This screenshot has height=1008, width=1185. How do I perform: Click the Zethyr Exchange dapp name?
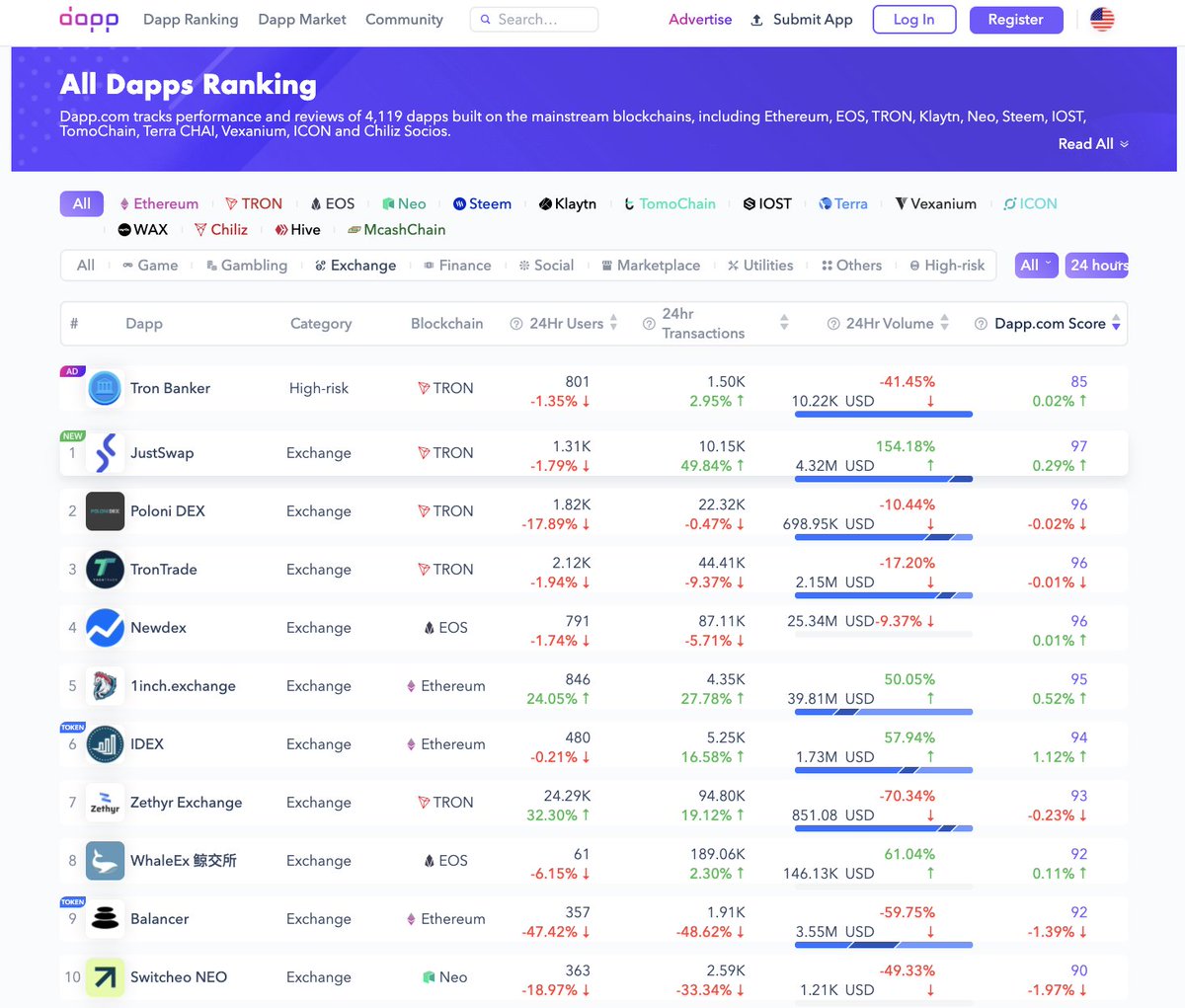tap(187, 803)
